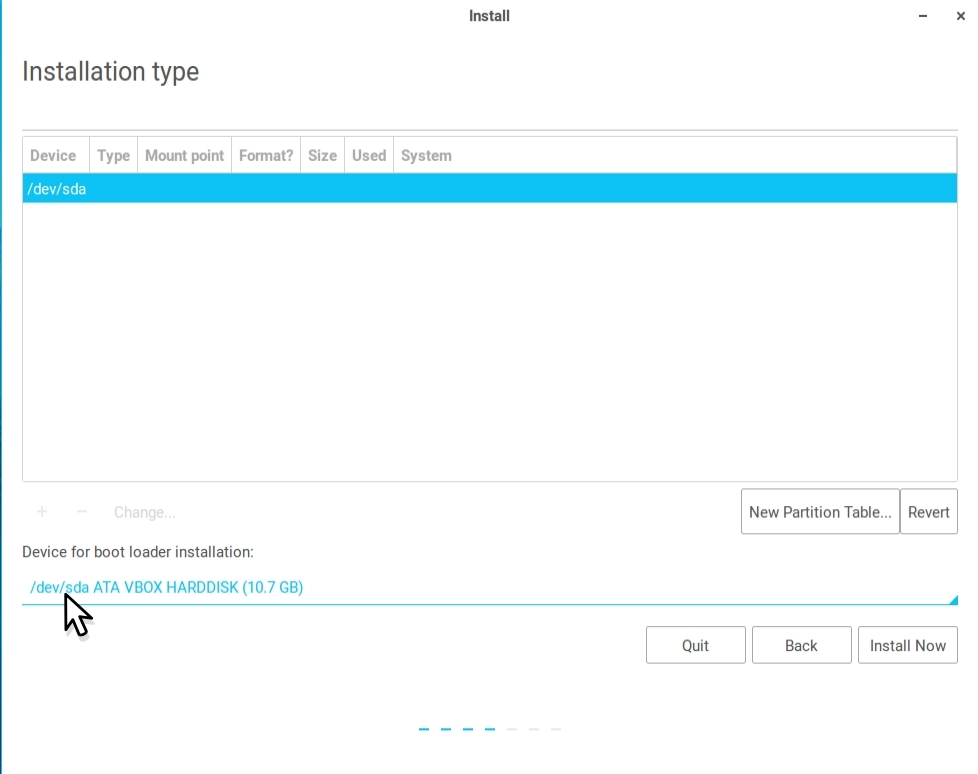This screenshot has height=774, width=978.
Task: Start installation with Install Now
Action: [x=907, y=646]
